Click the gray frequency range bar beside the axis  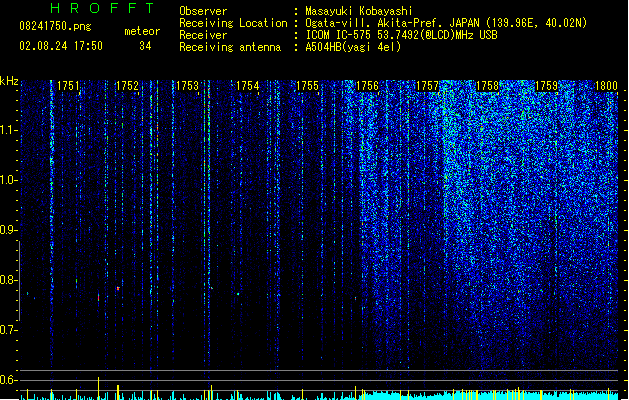[x=19, y=280]
